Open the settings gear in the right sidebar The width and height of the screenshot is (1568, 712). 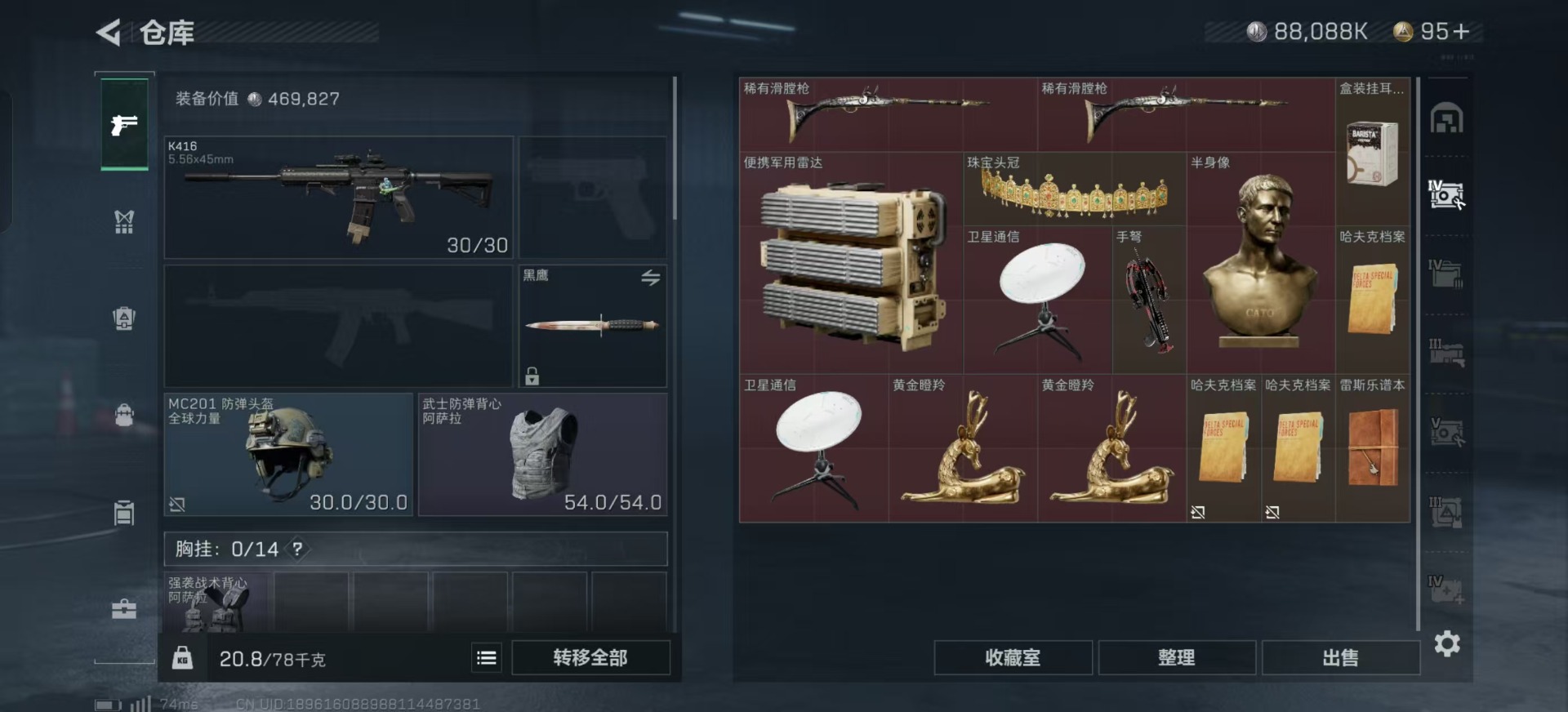[x=1447, y=643]
